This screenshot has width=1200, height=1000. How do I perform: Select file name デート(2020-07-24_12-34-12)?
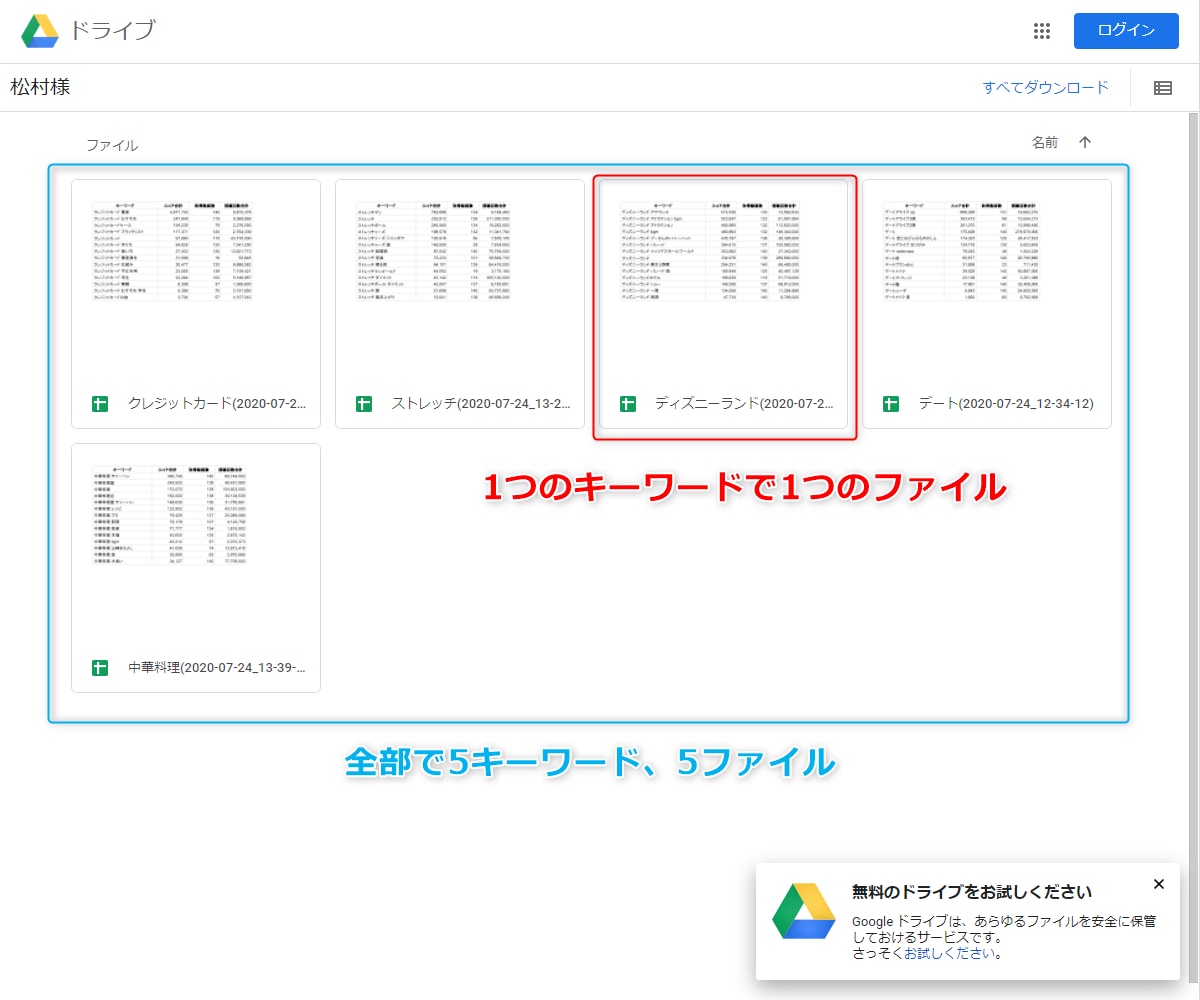(1006, 404)
